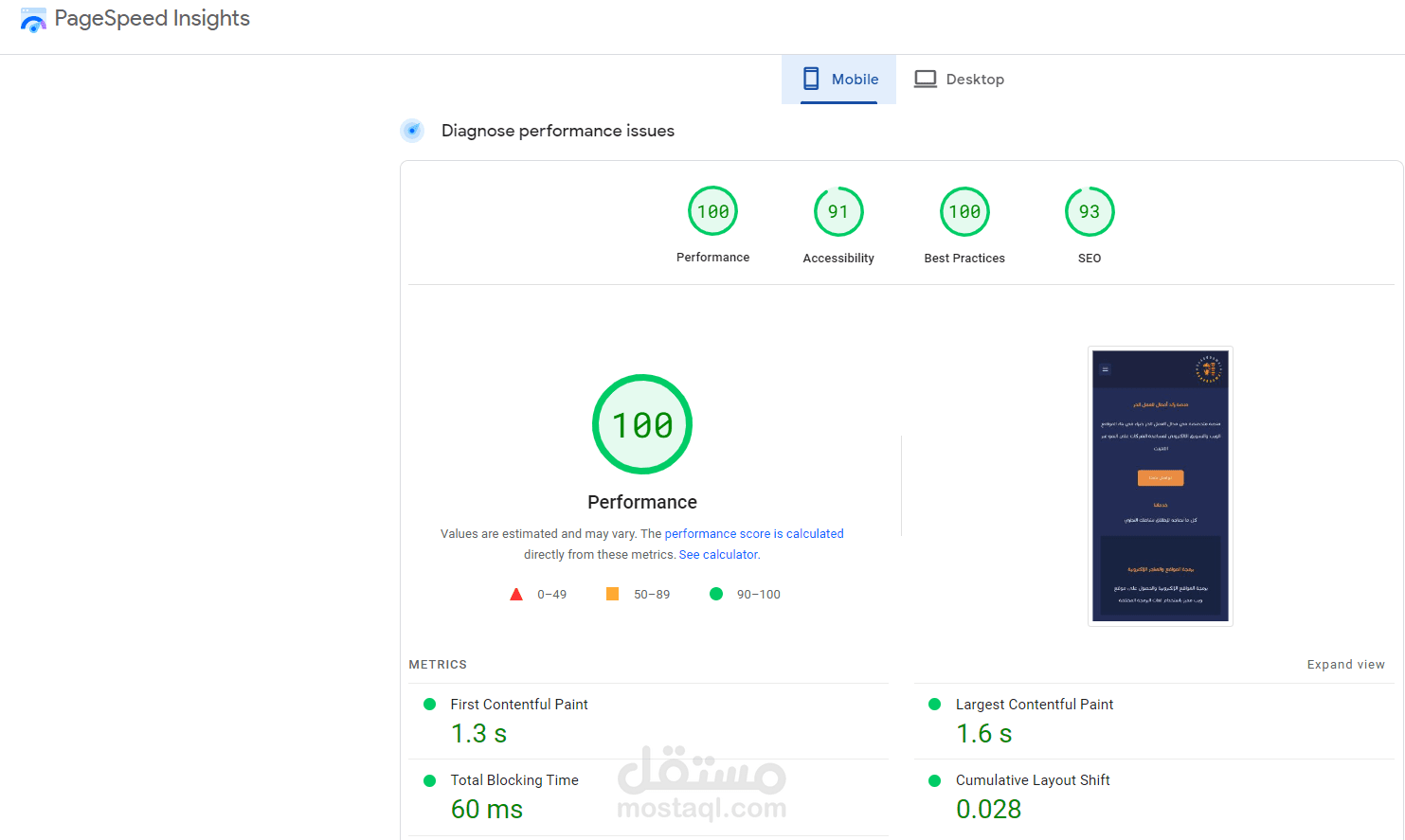Click the large 100 performance gauge
This screenshot has height=840, width=1405.
(x=642, y=424)
